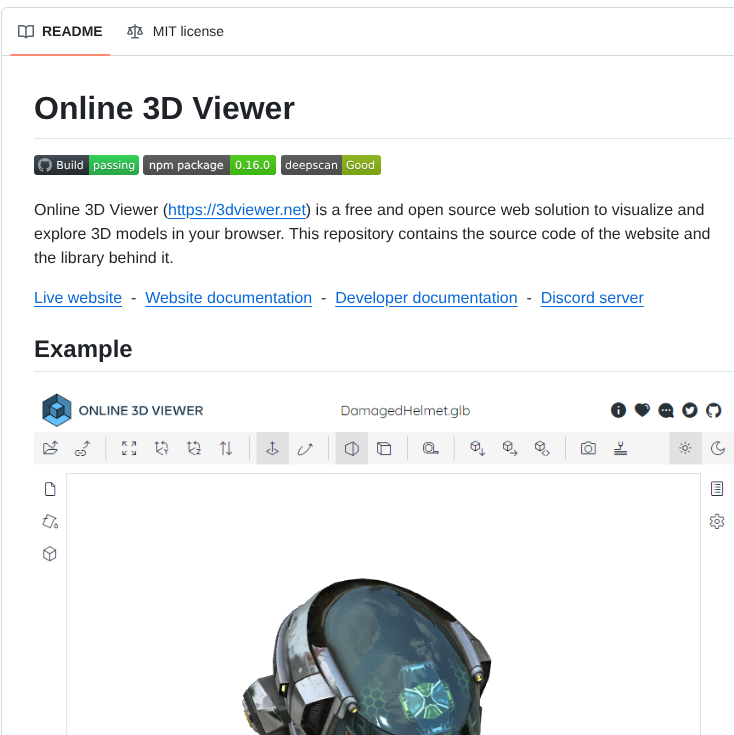Open the Developer documentation link
Screen dimensions: 734x735
point(426,298)
